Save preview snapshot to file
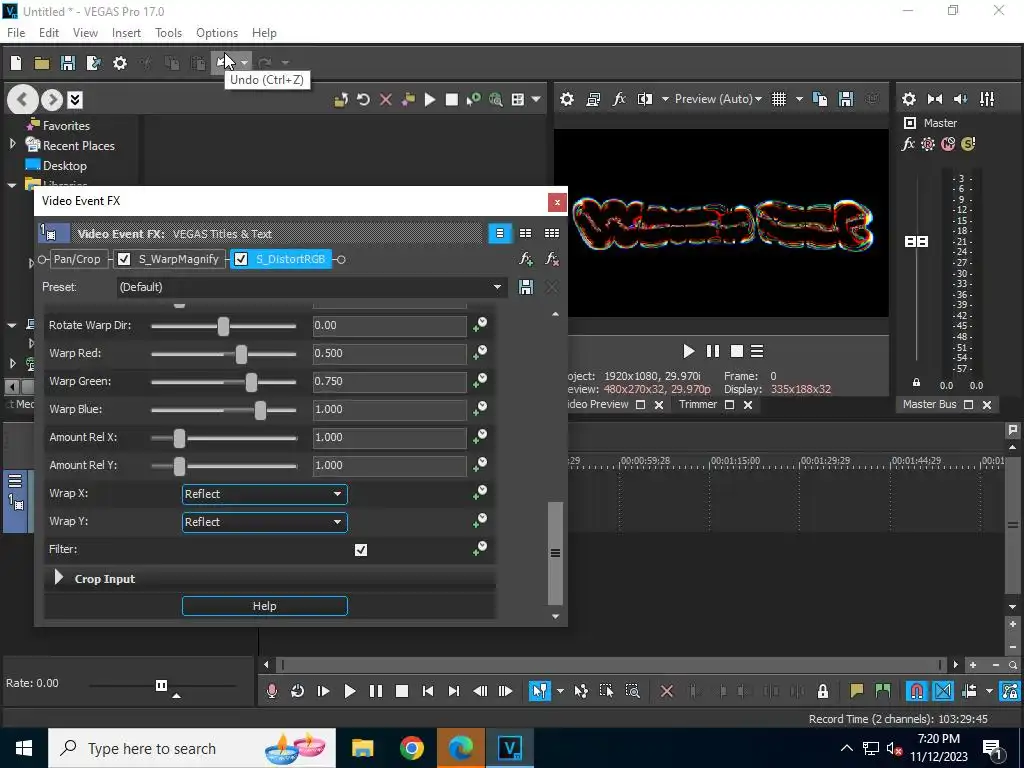This screenshot has width=1024, height=768. 846,99
